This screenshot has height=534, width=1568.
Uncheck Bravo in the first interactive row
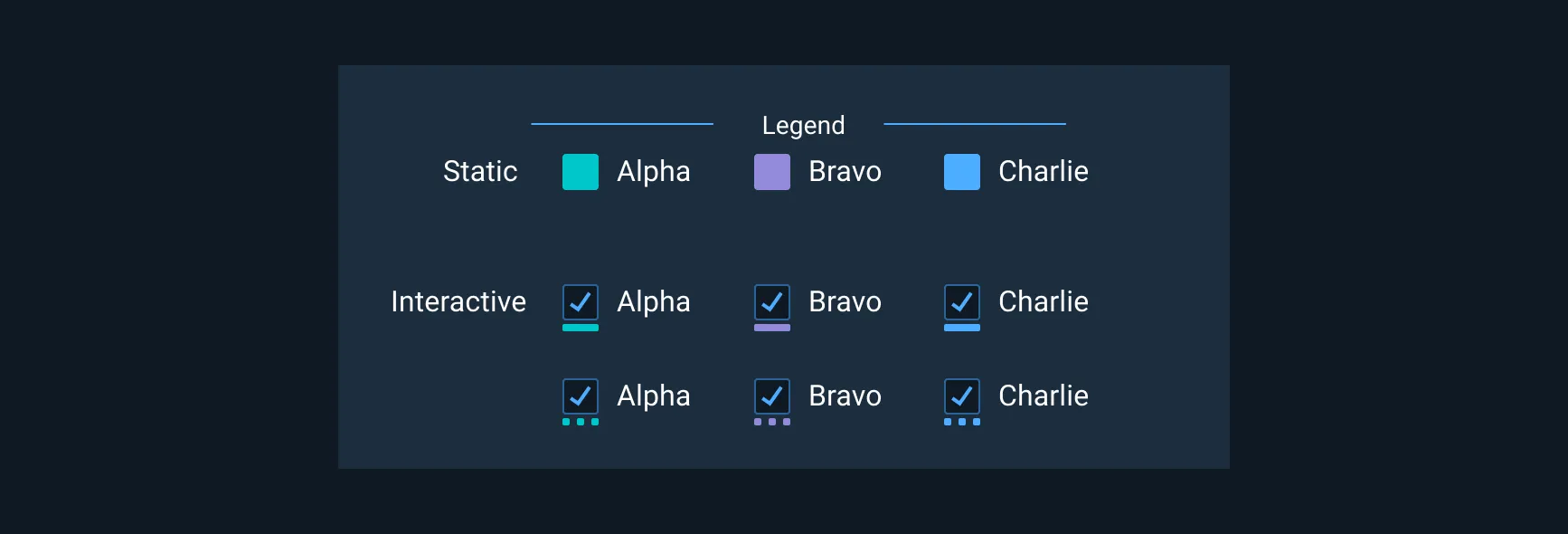coord(772,302)
